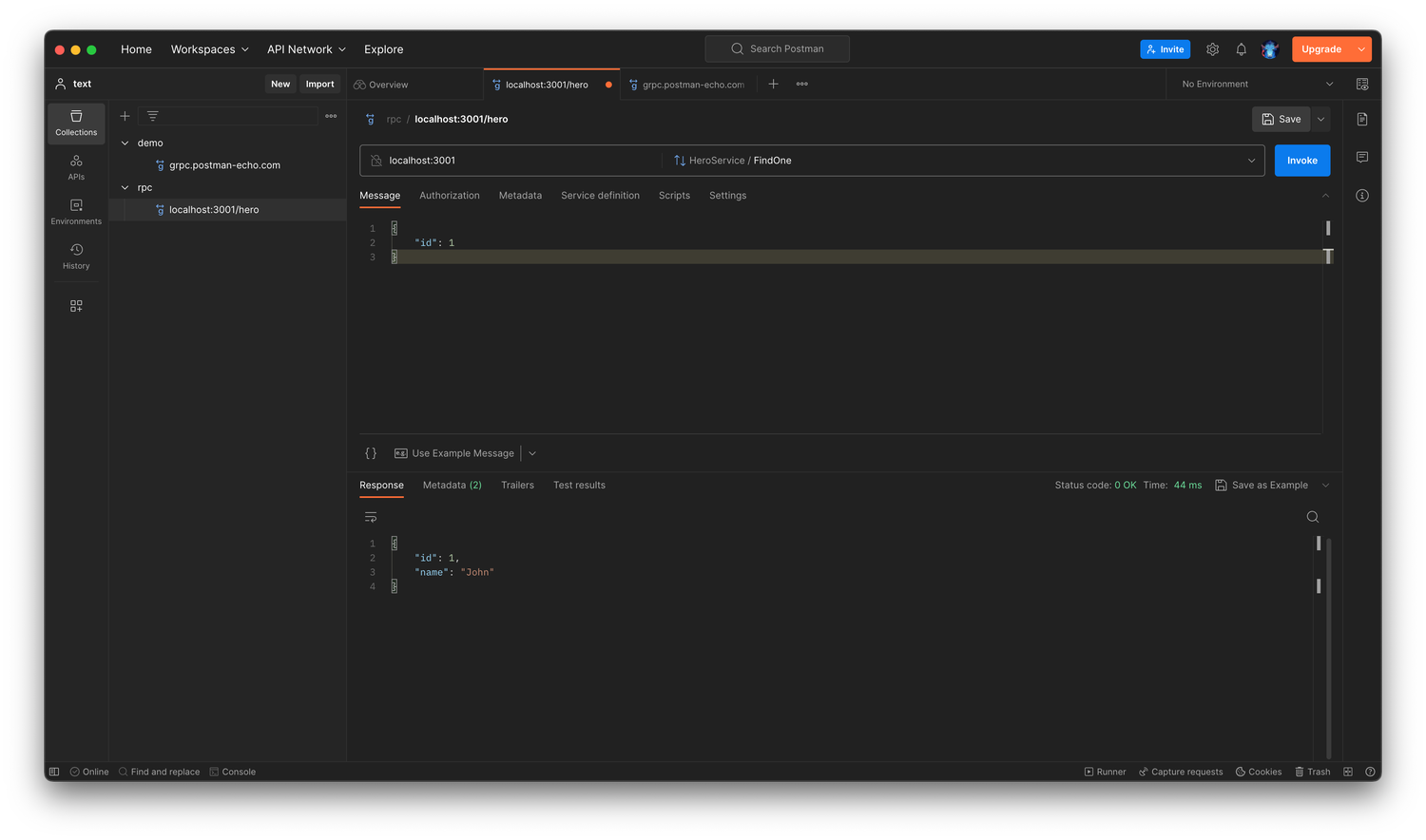Open the notifications bell

coord(1241,49)
